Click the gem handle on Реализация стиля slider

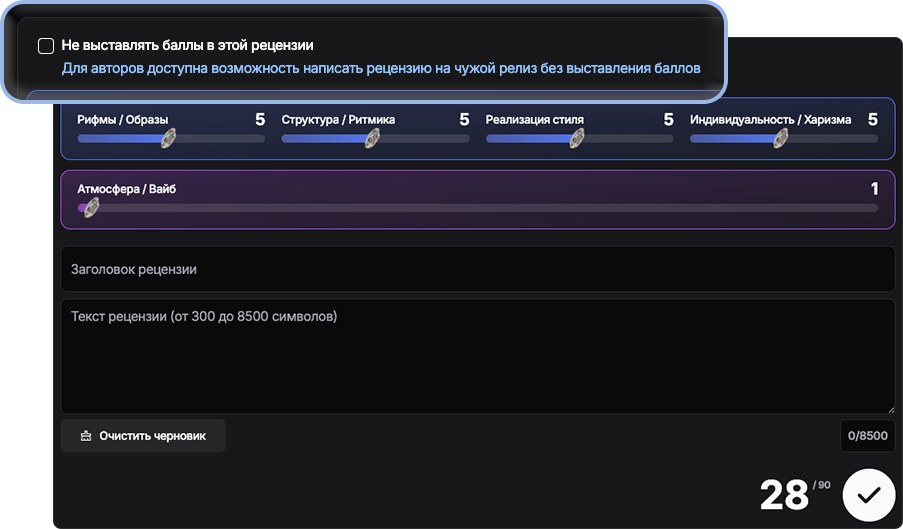coord(577,138)
